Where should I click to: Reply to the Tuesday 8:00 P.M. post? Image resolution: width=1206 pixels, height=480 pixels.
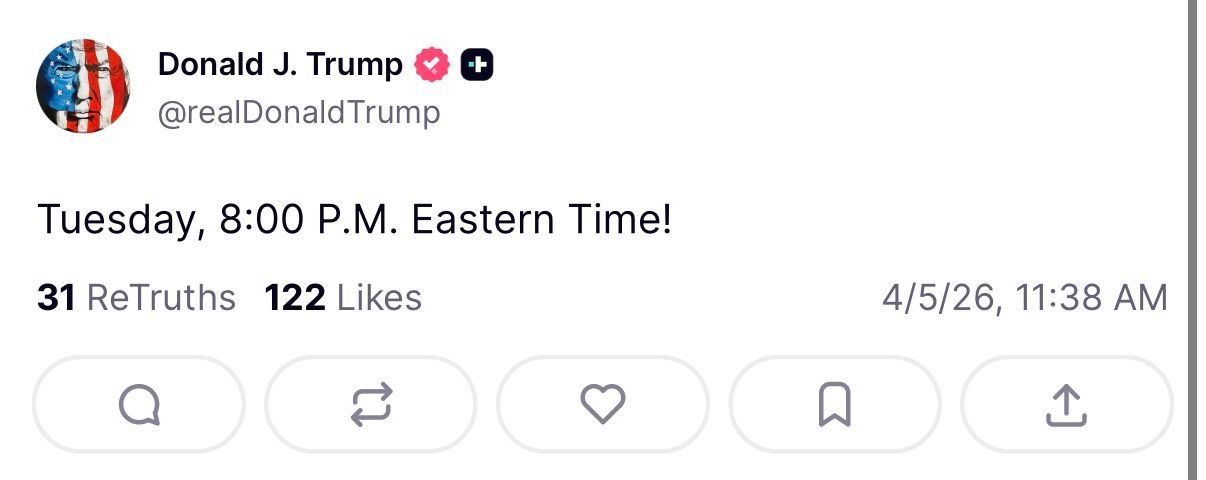[139, 405]
